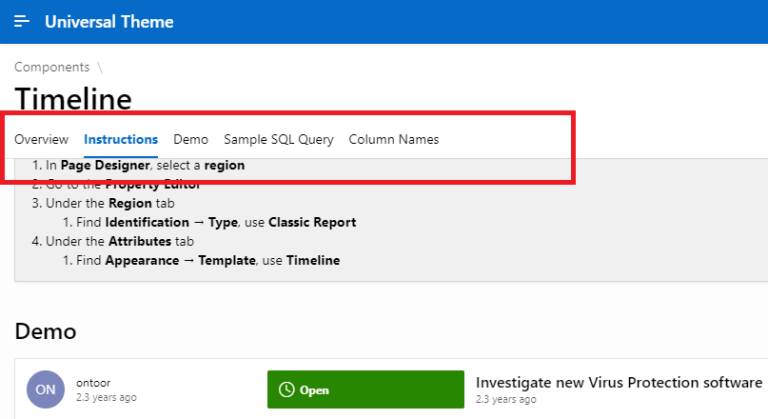Click the clock icon in Open badge
Image resolution: width=768 pixels, height=419 pixels.
coord(287,390)
